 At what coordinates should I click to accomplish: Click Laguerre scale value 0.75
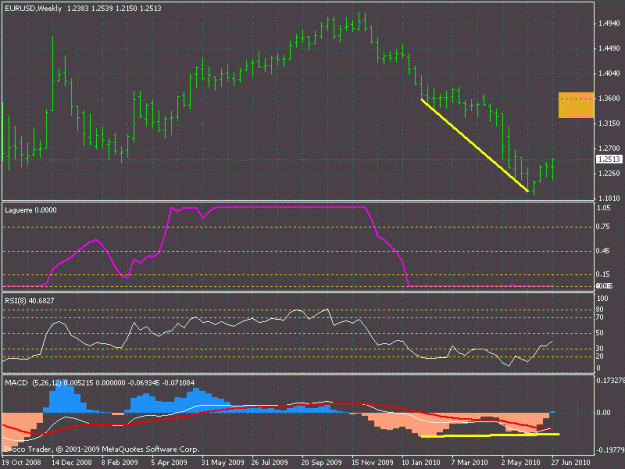pyautogui.click(x=604, y=227)
